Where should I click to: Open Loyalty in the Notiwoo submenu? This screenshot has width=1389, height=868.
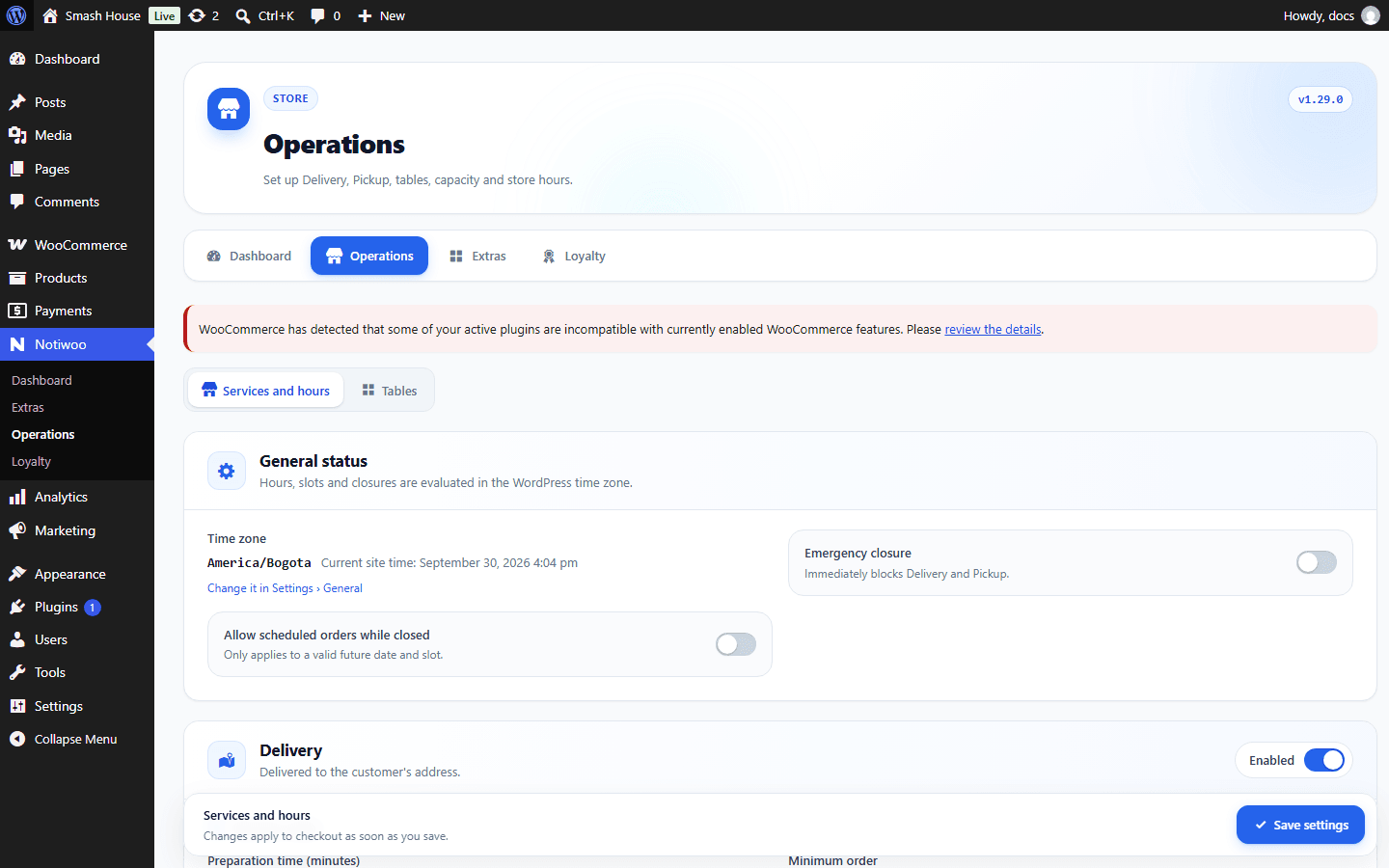[31, 462]
